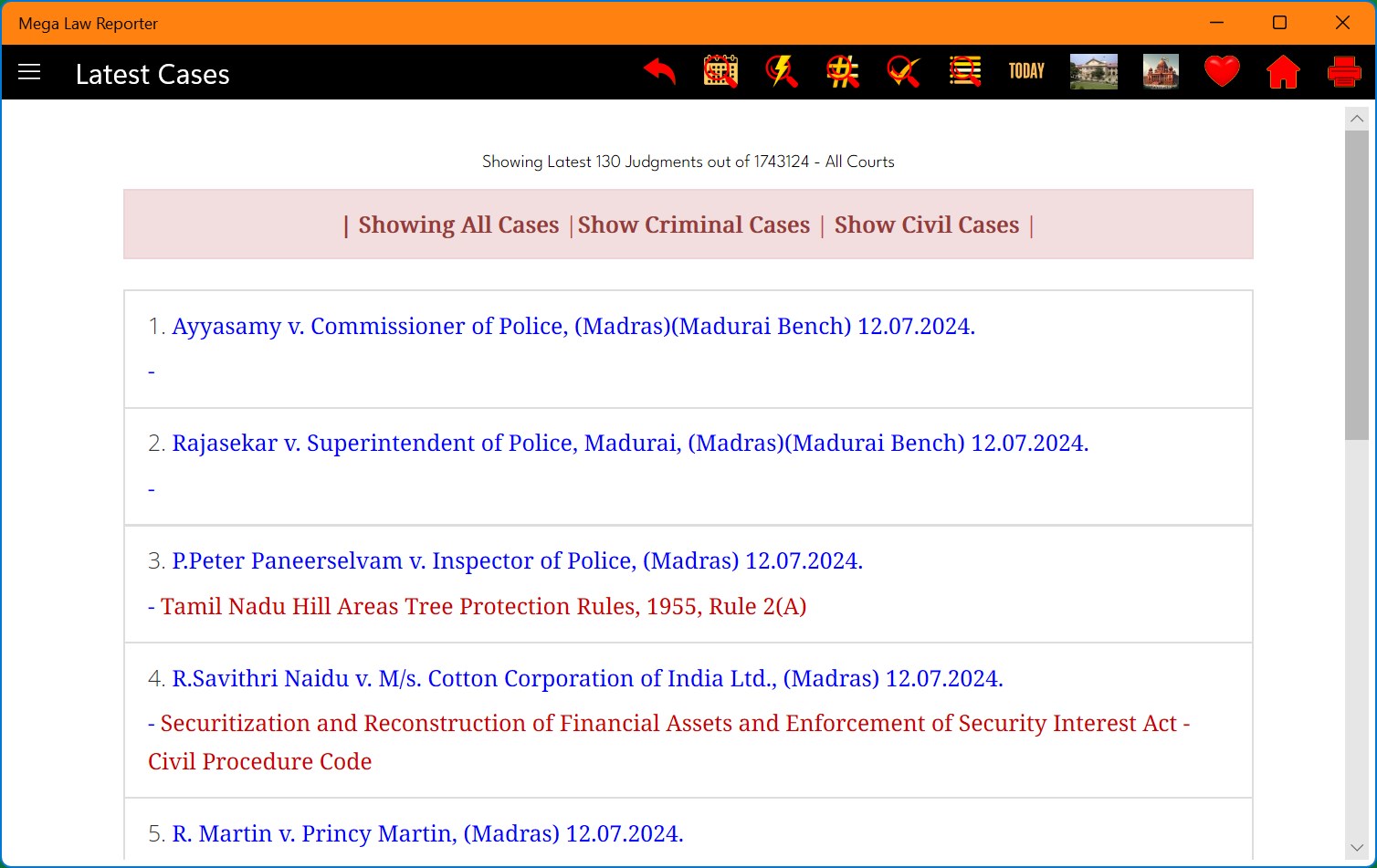Open Ayyasamy v. Commissioner of Police case
The width and height of the screenshot is (1377, 868).
[x=573, y=327]
